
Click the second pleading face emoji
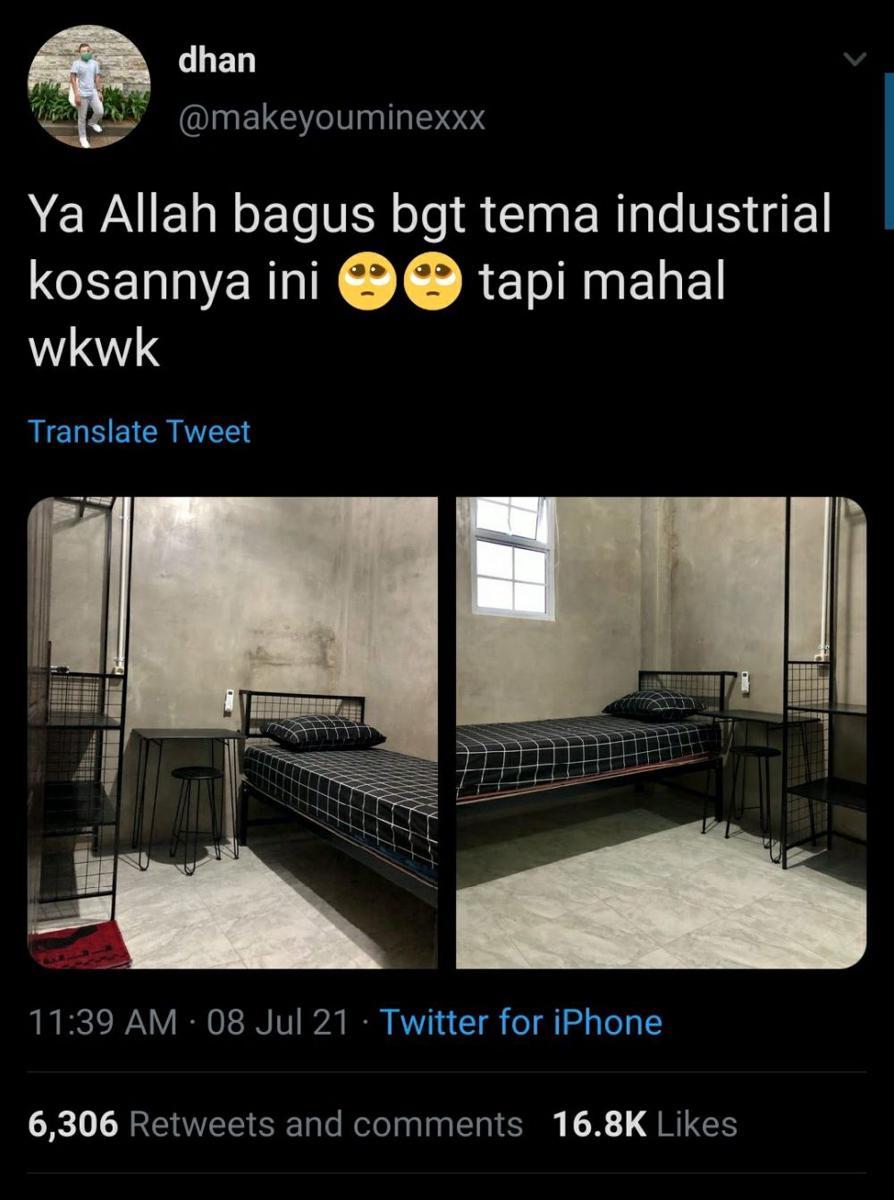click(x=434, y=284)
